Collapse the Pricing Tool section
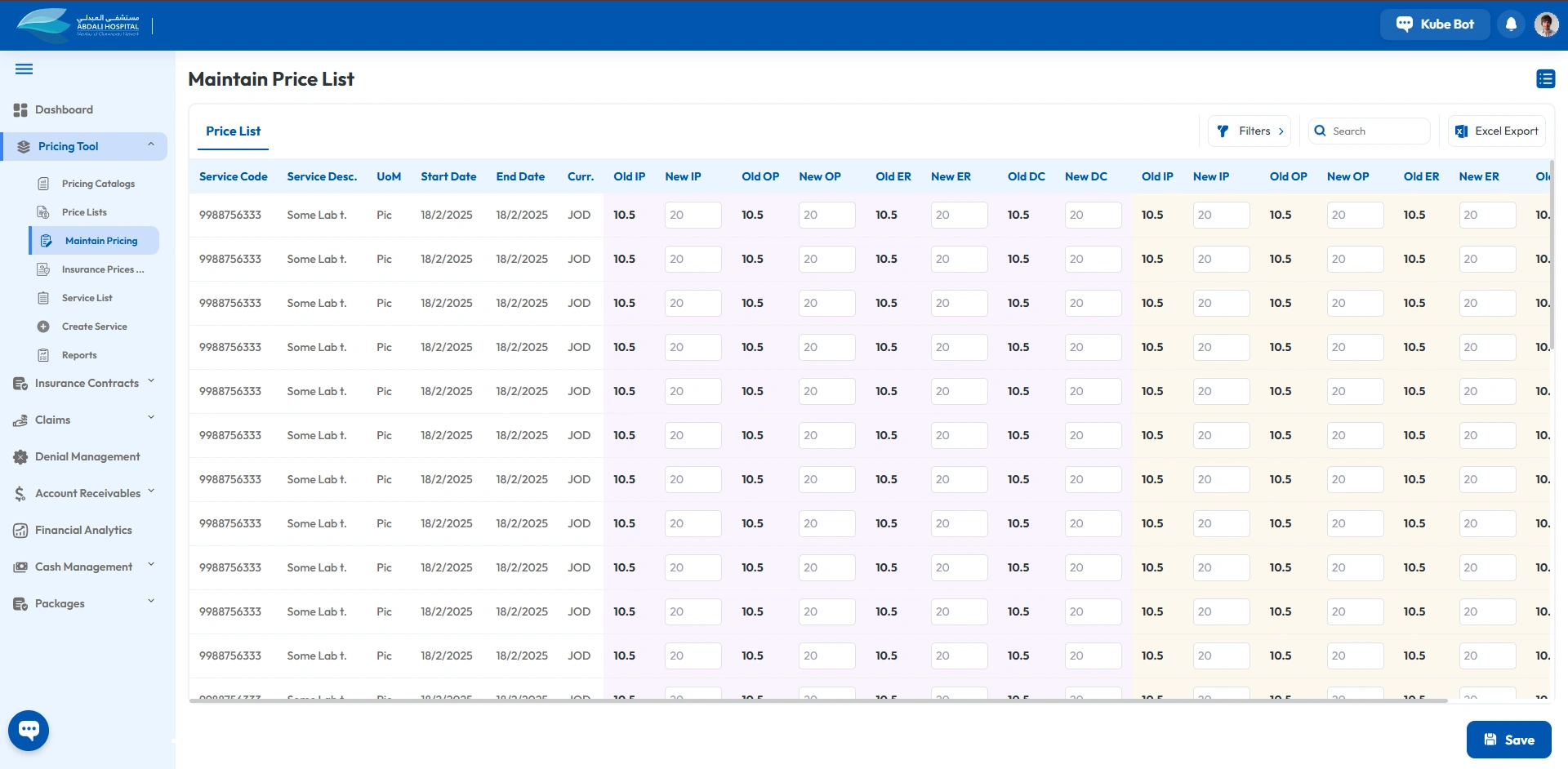The height and width of the screenshot is (769, 1568). [x=151, y=145]
